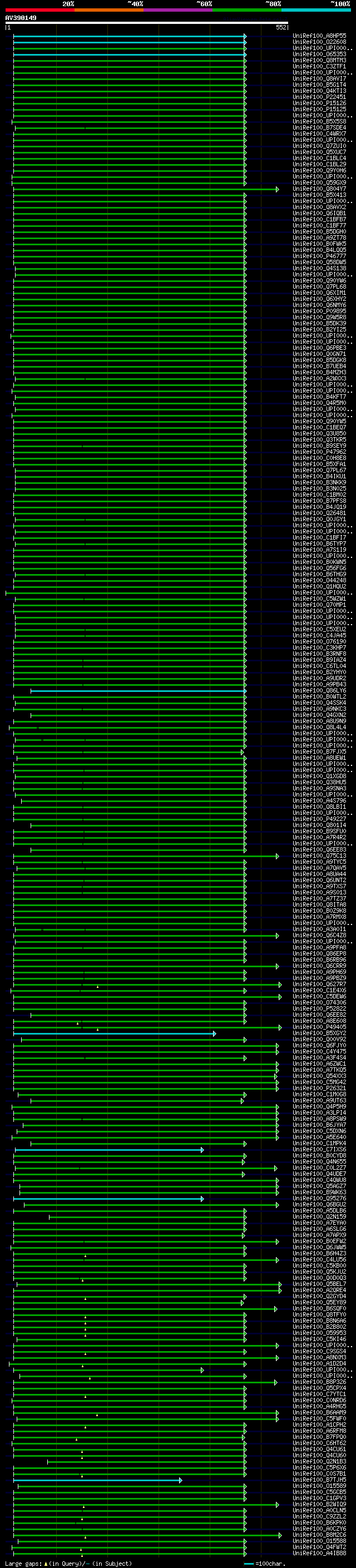Click label UniRef100_Q4FWT2
356x1568 pixels.
coord(319,1547)
